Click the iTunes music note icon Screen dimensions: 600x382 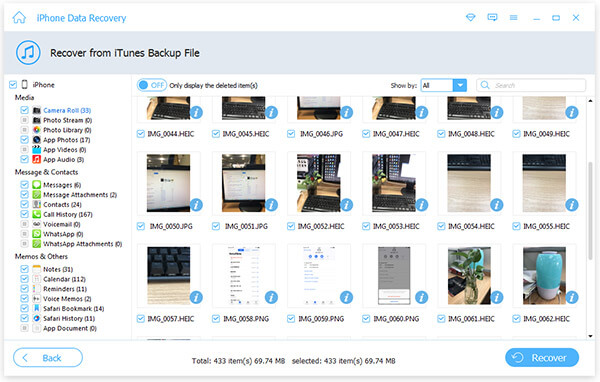point(28,52)
